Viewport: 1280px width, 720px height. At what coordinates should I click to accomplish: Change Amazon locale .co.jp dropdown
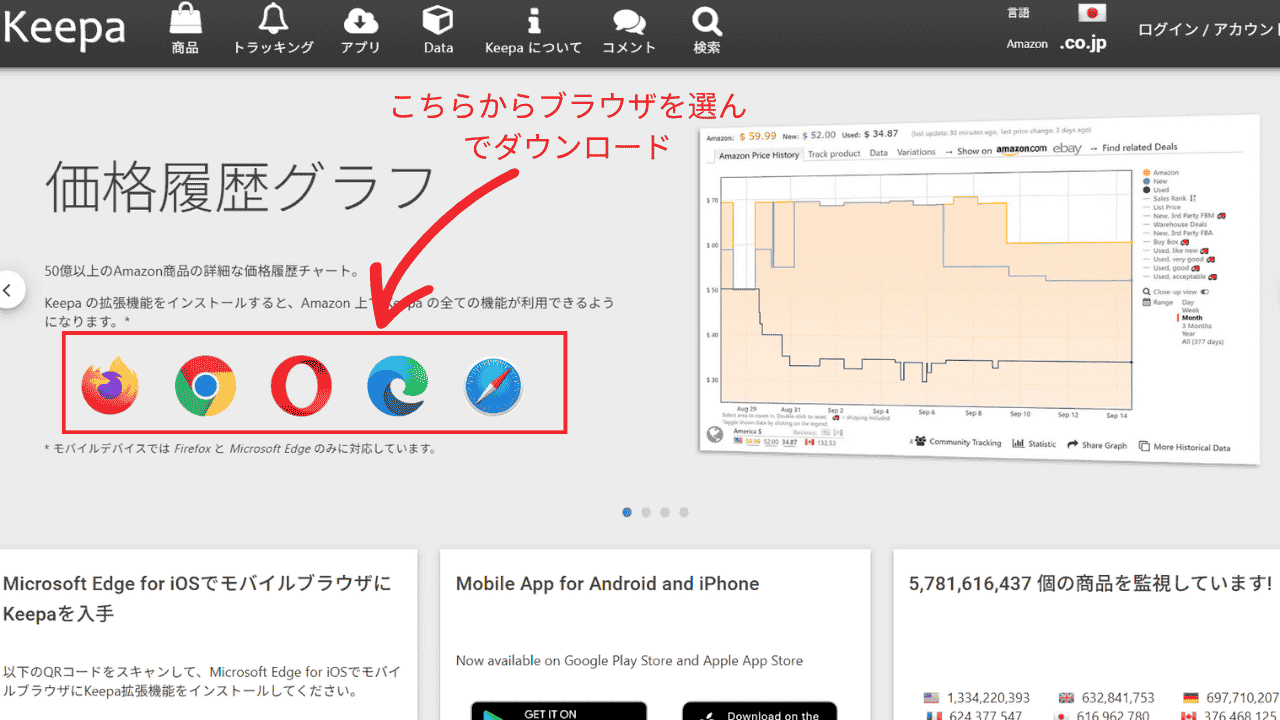pyautogui.click(x=1082, y=44)
